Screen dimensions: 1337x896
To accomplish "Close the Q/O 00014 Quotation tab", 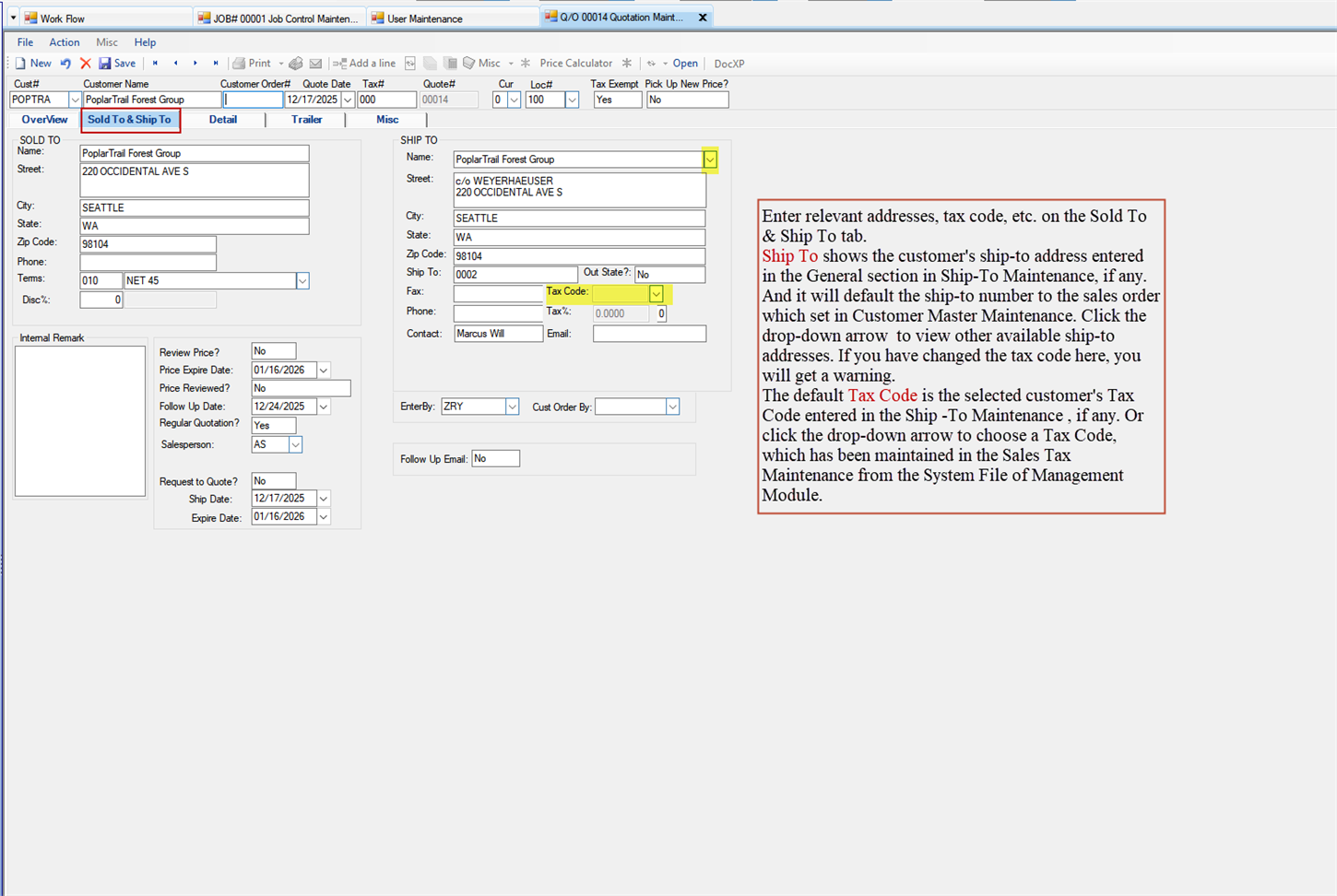I will tap(703, 18).
